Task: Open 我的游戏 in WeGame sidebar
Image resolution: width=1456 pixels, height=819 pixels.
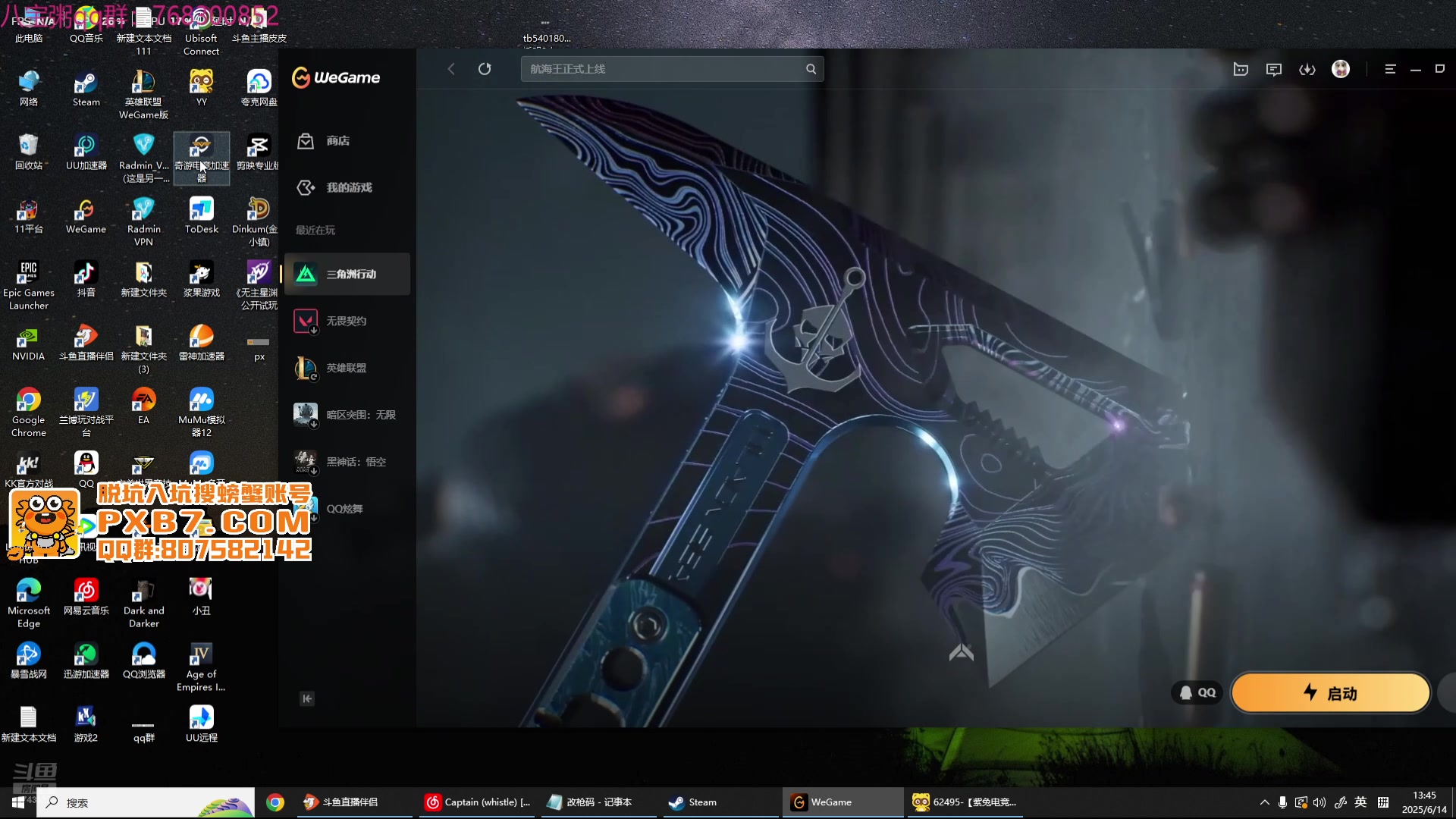Action: [x=347, y=188]
